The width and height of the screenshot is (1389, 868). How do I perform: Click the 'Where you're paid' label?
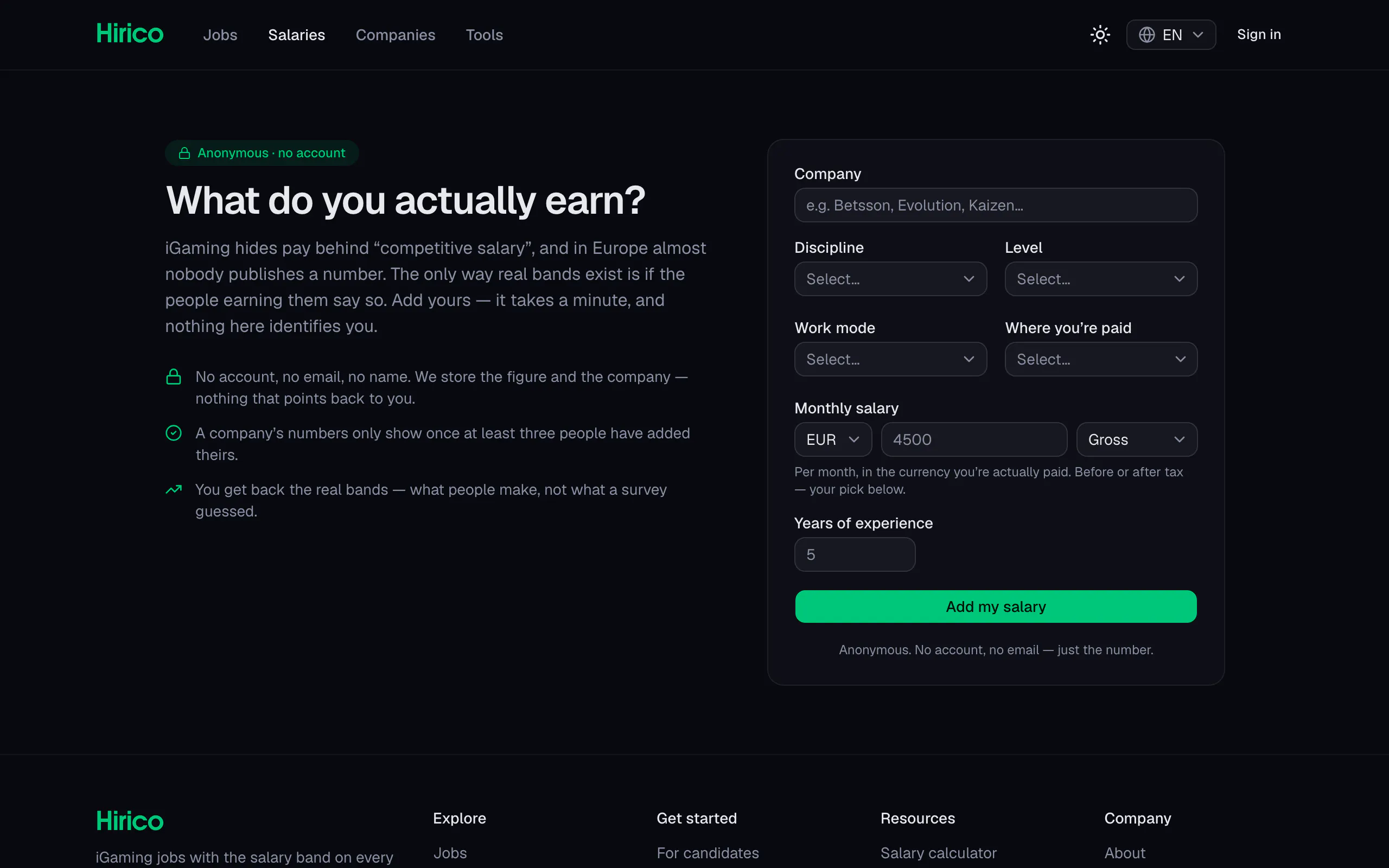click(x=1068, y=328)
